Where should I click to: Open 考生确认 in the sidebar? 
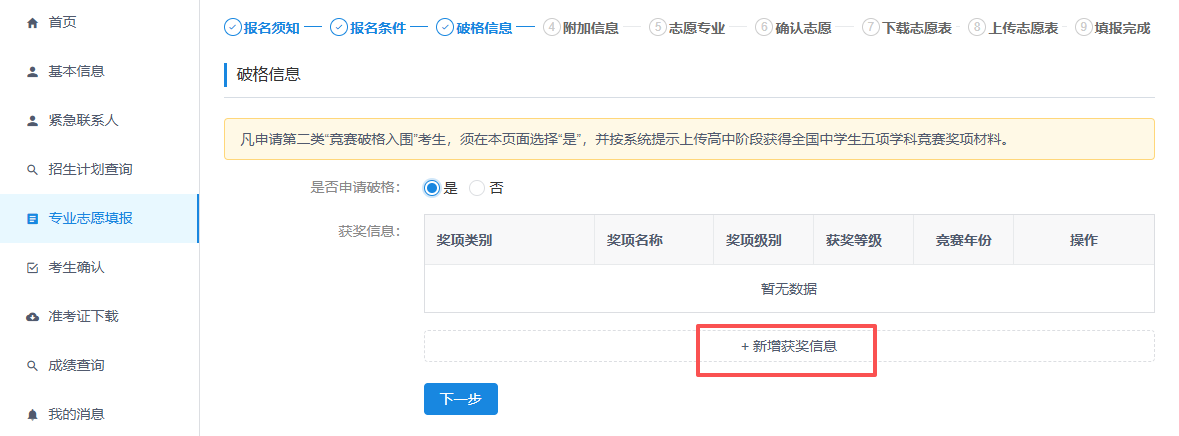pos(76,267)
